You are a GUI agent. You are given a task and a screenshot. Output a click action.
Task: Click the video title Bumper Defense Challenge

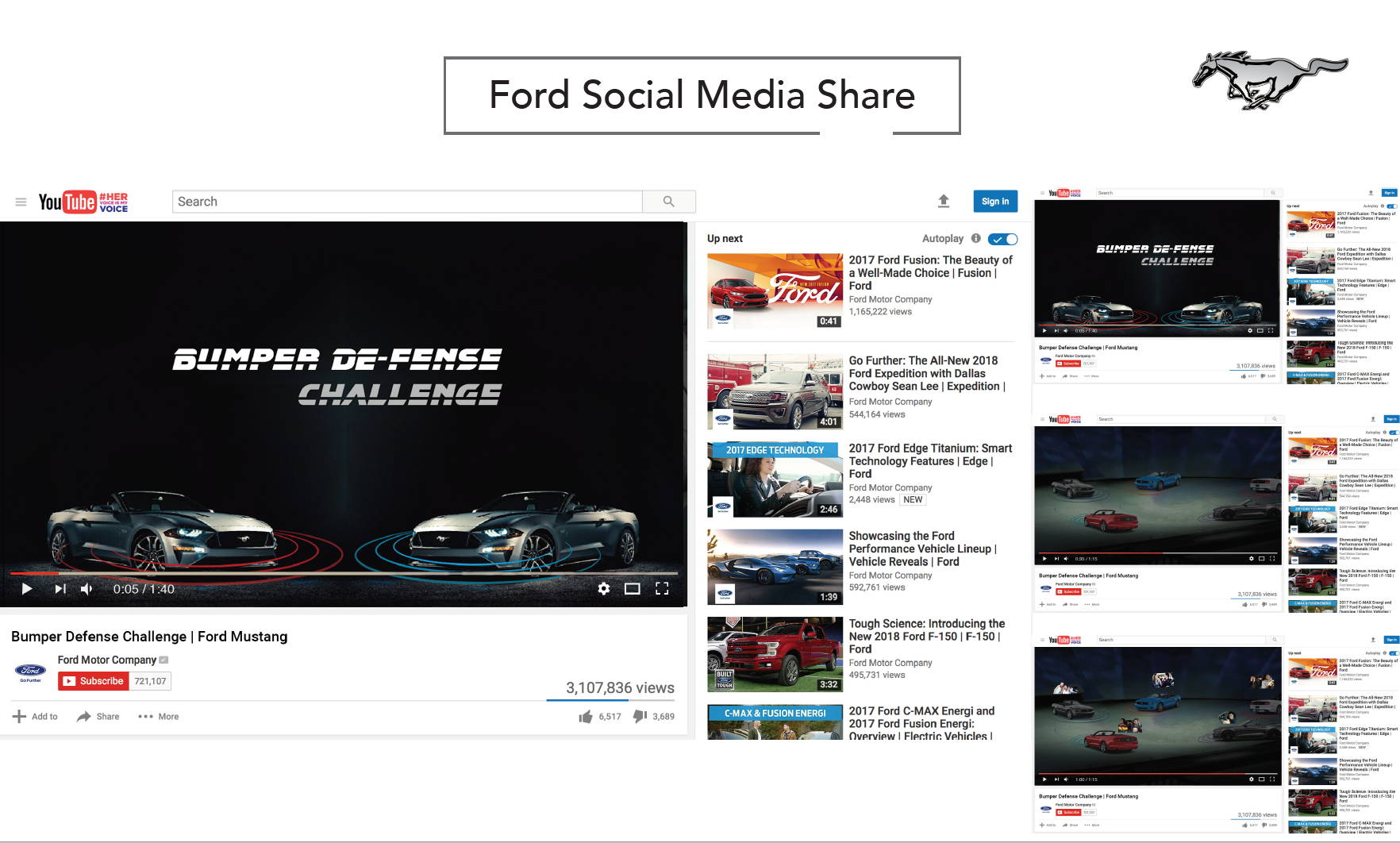pyautogui.click(x=149, y=637)
